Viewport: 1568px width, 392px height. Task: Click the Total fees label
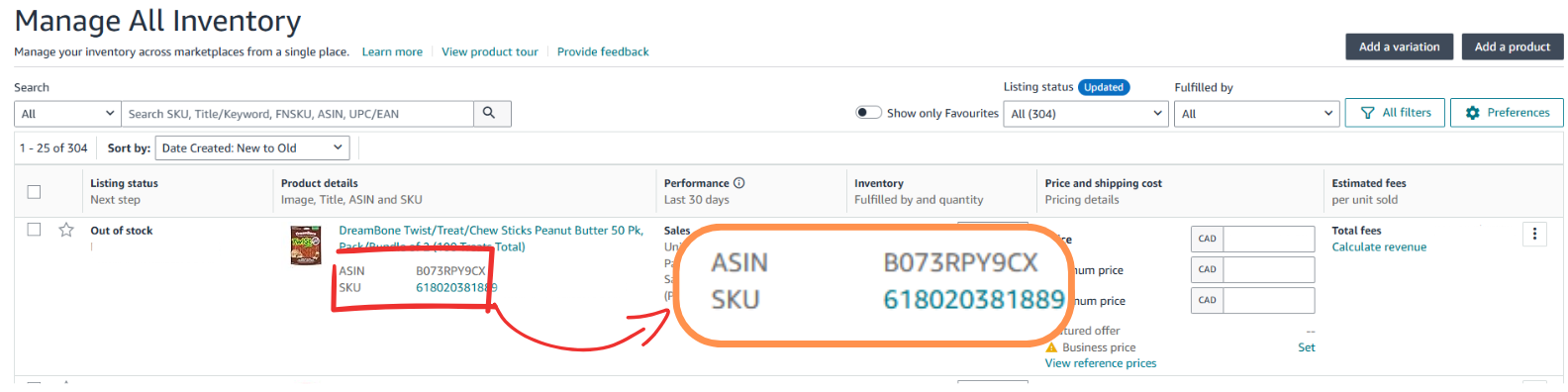pyautogui.click(x=1356, y=231)
